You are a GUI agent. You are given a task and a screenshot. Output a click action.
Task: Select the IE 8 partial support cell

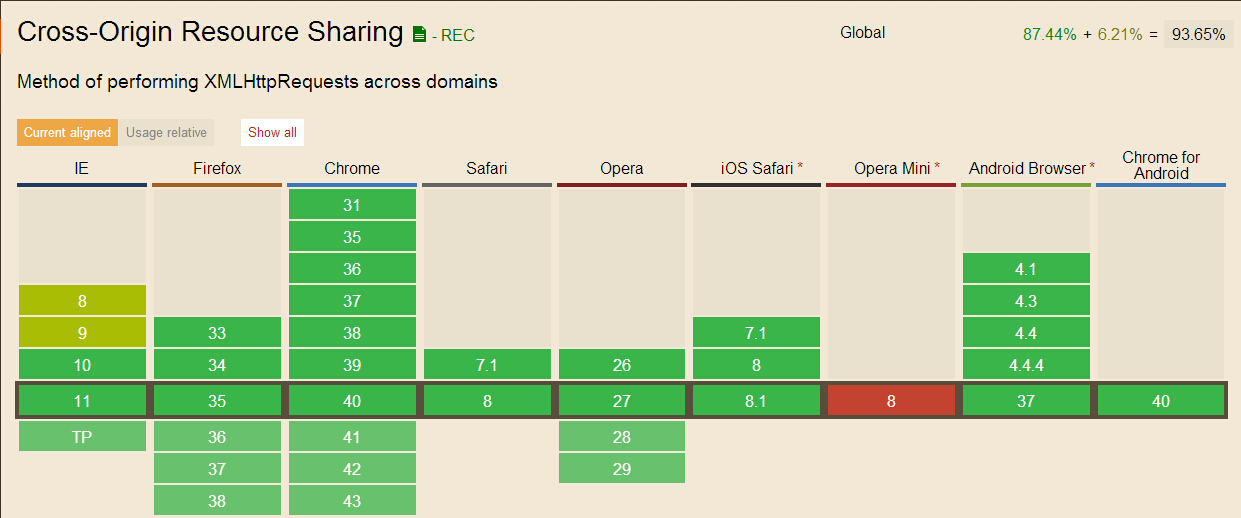[x=82, y=301]
